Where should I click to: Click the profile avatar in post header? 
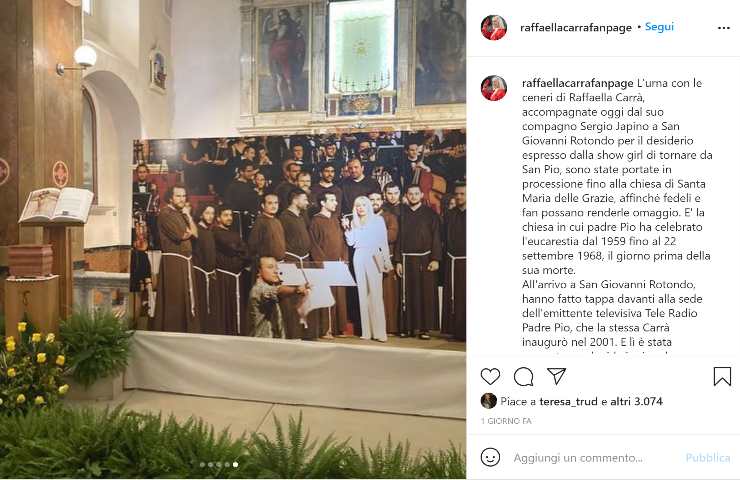click(494, 27)
